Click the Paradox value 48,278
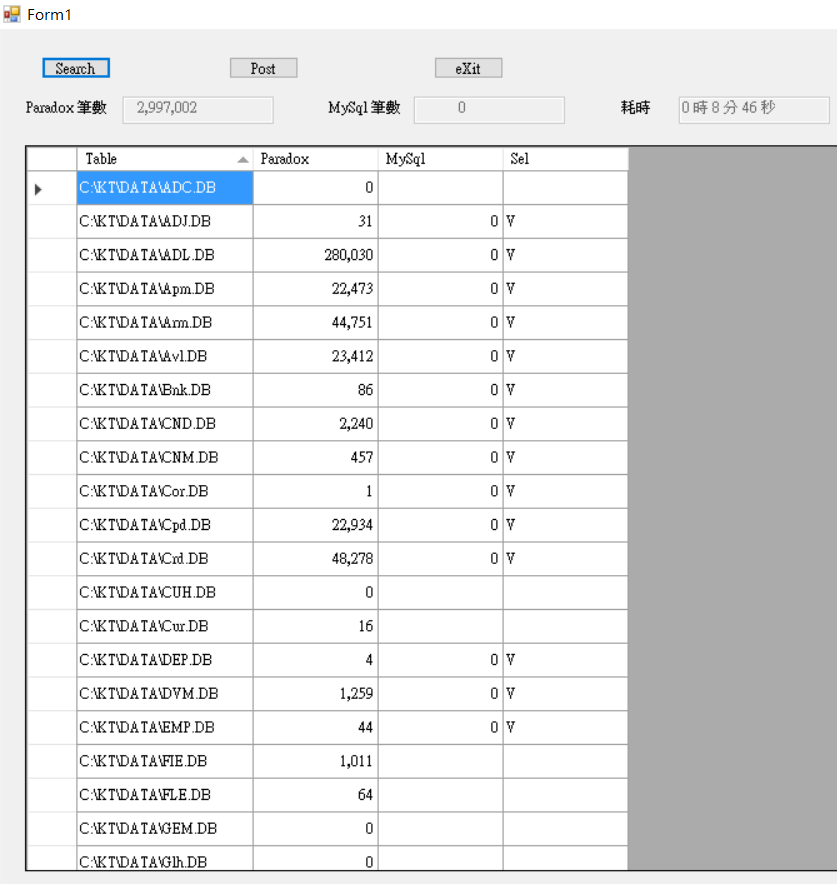 click(316, 559)
